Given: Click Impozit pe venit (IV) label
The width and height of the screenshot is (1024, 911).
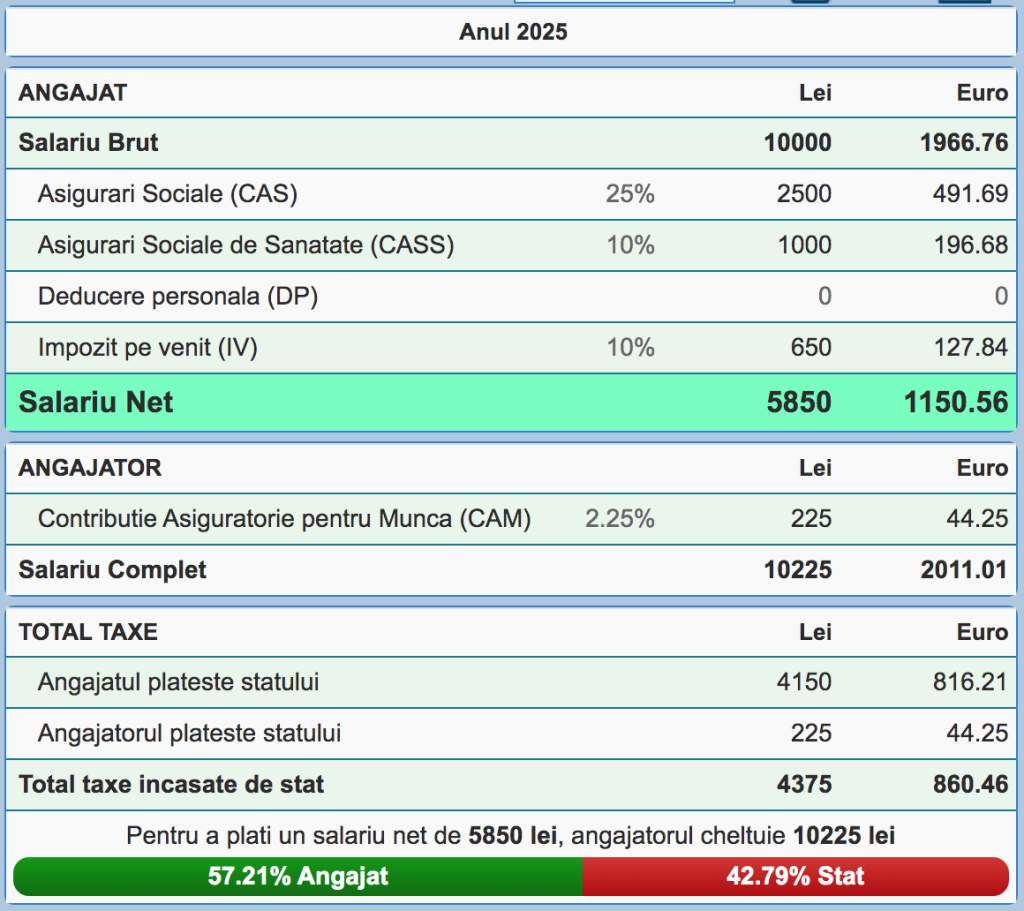Looking at the screenshot, I should click(148, 348).
